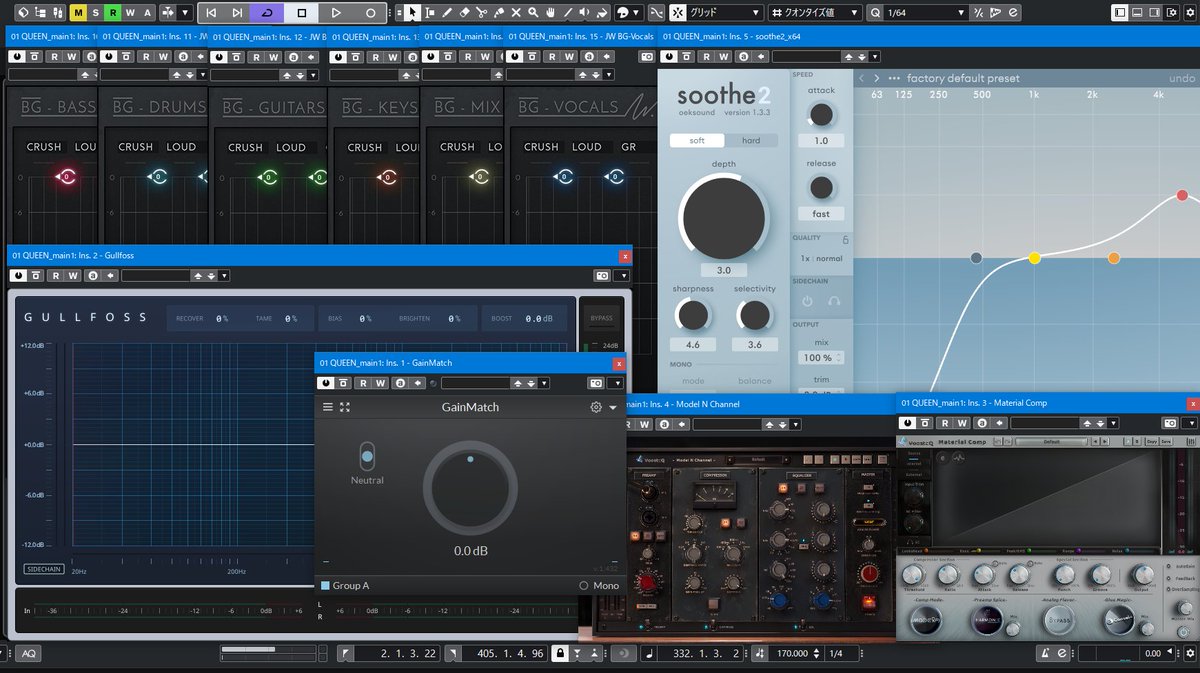Image resolution: width=1200 pixels, height=673 pixels.
Task: Select GainMatch Group A checkbox
Action: pyautogui.click(x=325, y=585)
